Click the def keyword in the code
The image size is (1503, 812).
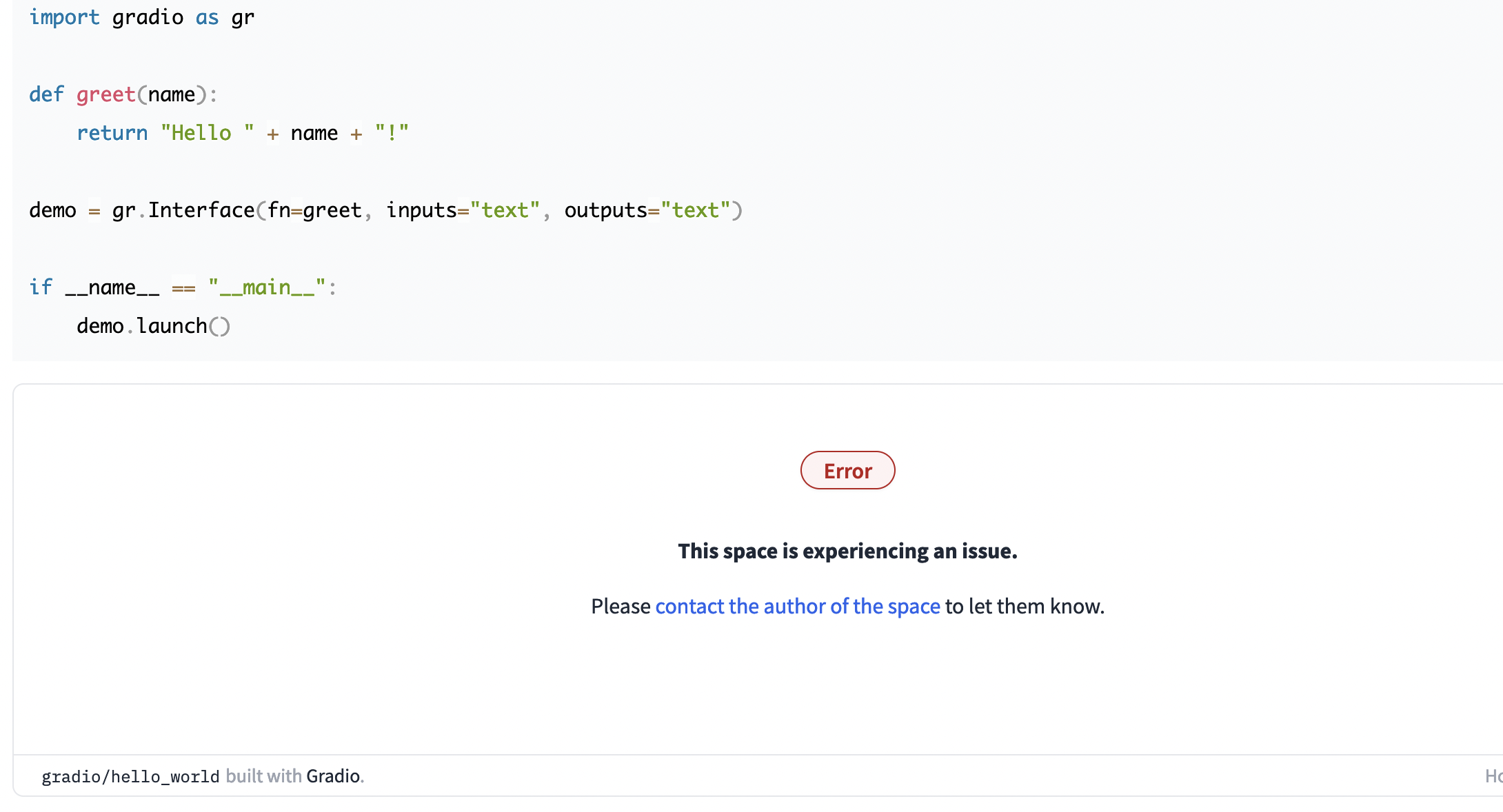point(46,94)
